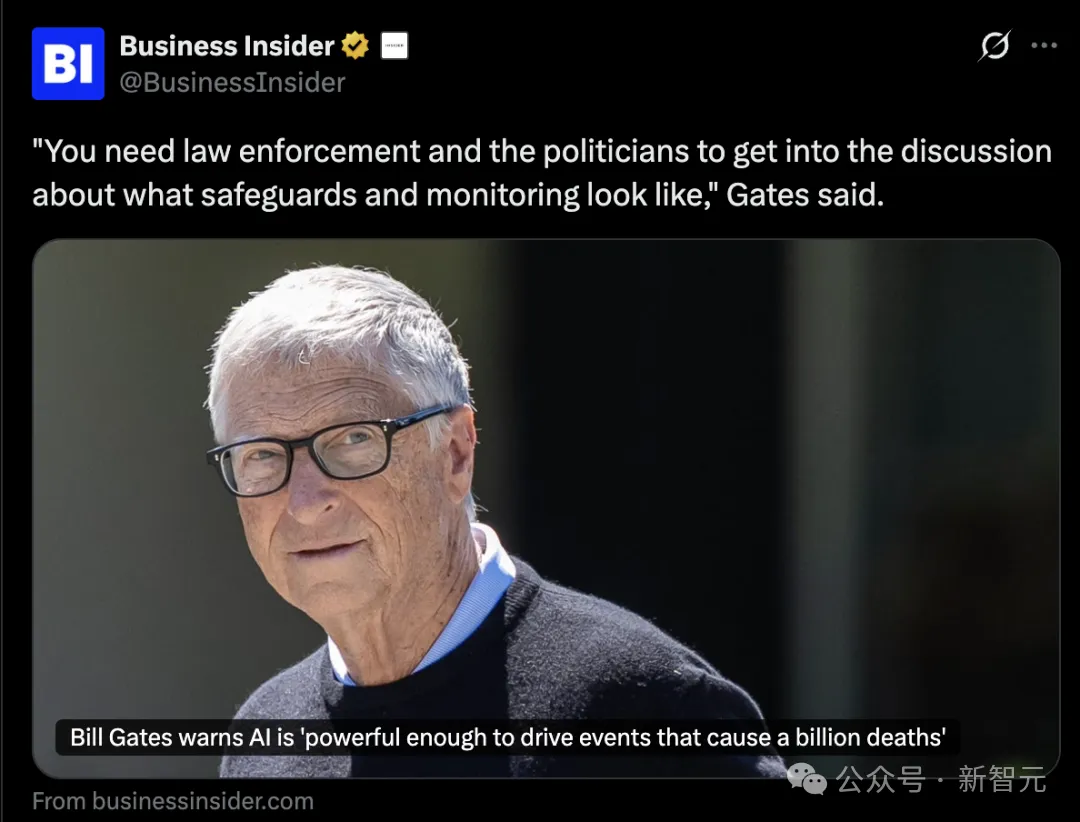Click the 公众号 watermark text
The image size is (1080, 822).
(x=881, y=779)
